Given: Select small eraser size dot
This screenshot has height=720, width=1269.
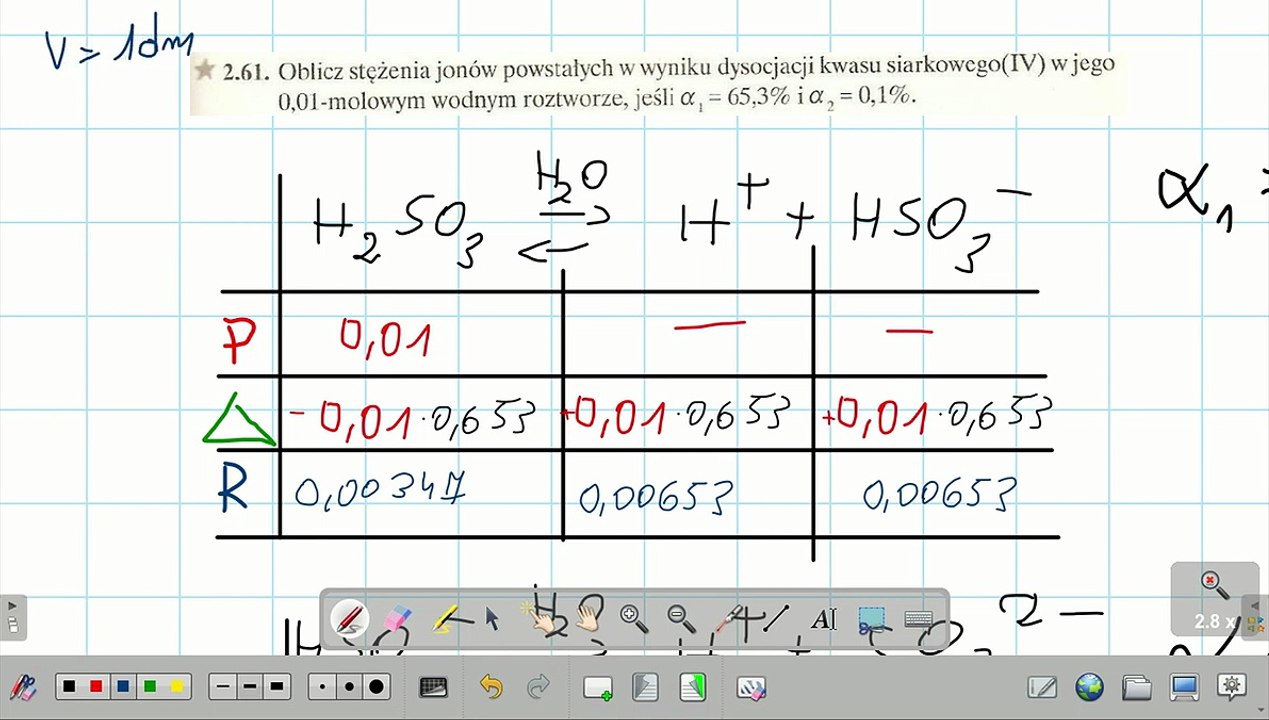Looking at the screenshot, I should tap(323, 687).
